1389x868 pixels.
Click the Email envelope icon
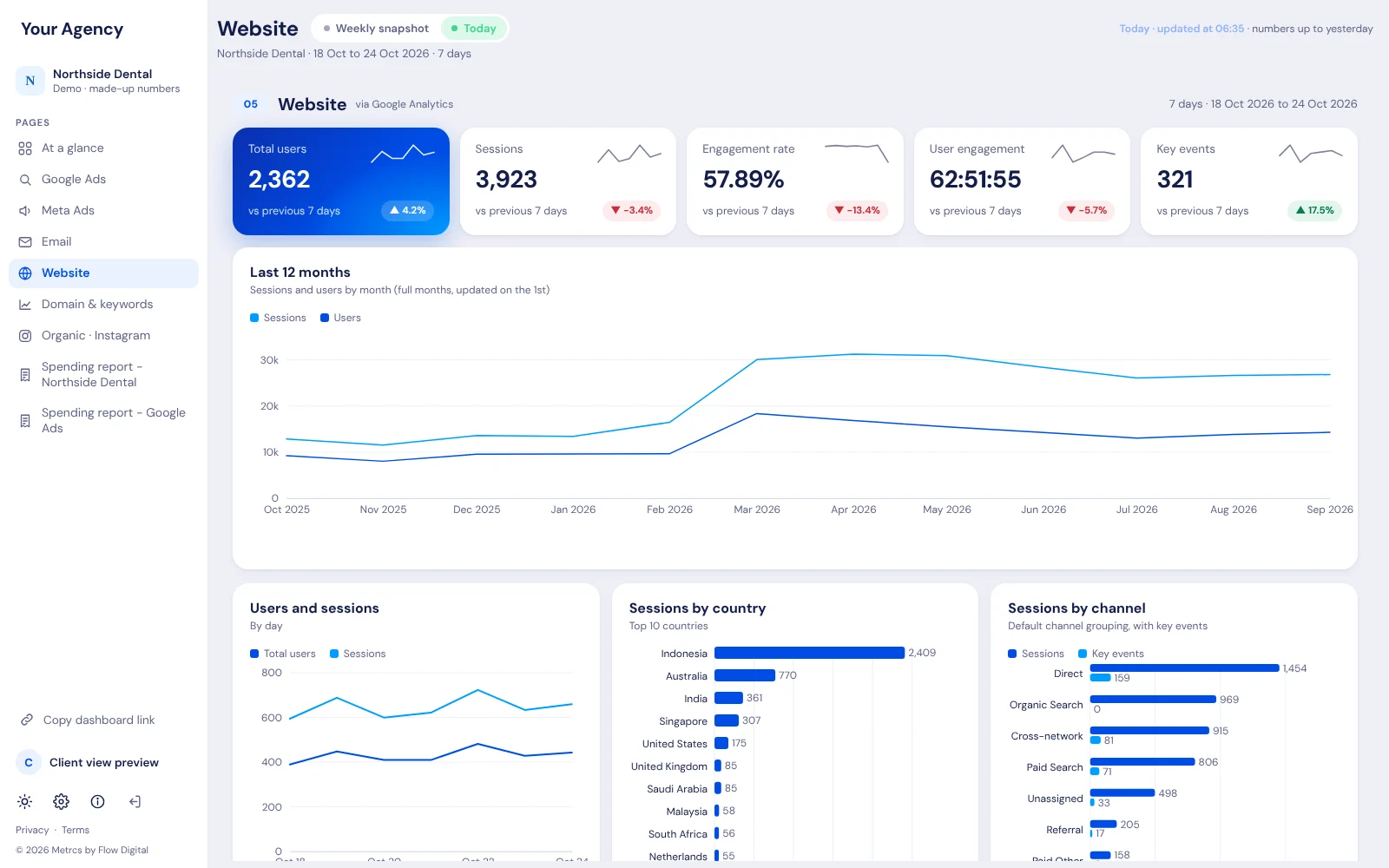point(25,242)
